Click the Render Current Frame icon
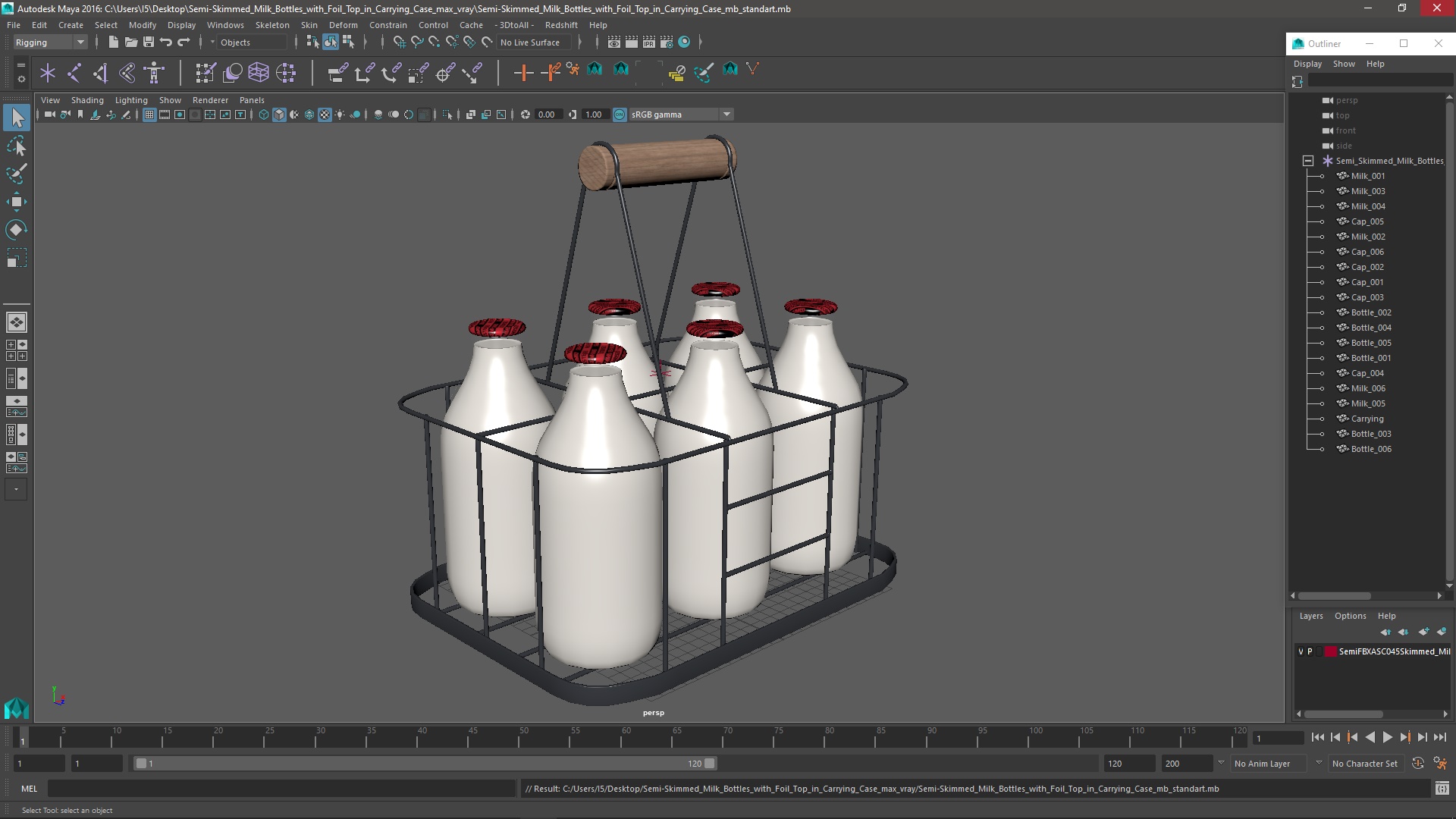This screenshot has width=1456, height=819. (632, 42)
